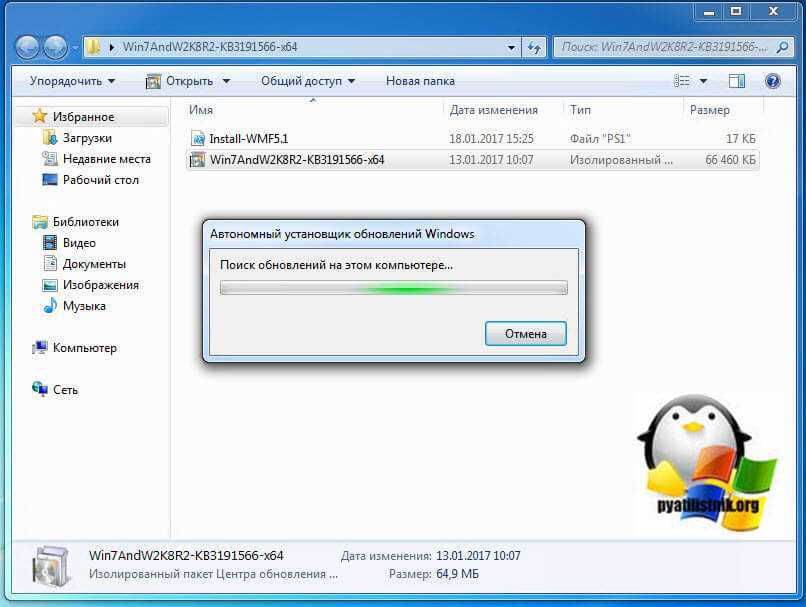The image size is (806, 607).
Task: Click the Документы document icon
Action: tap(50, 263)
